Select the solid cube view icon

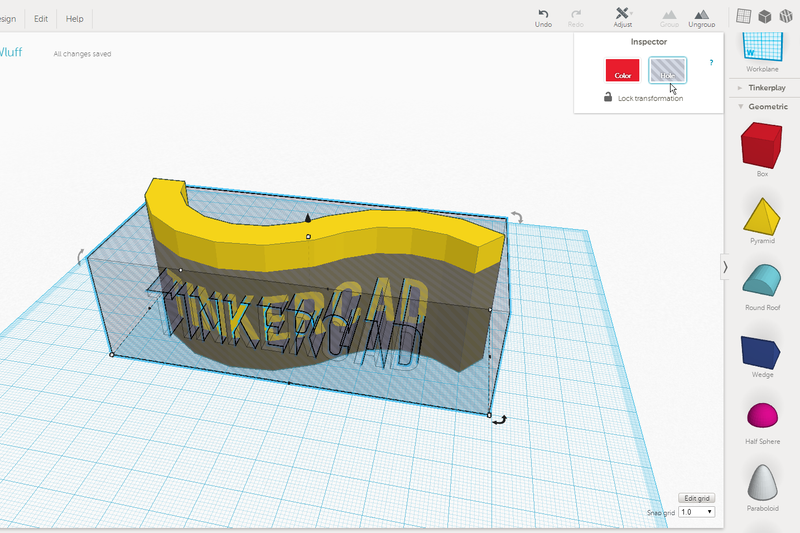coord(764,17)
